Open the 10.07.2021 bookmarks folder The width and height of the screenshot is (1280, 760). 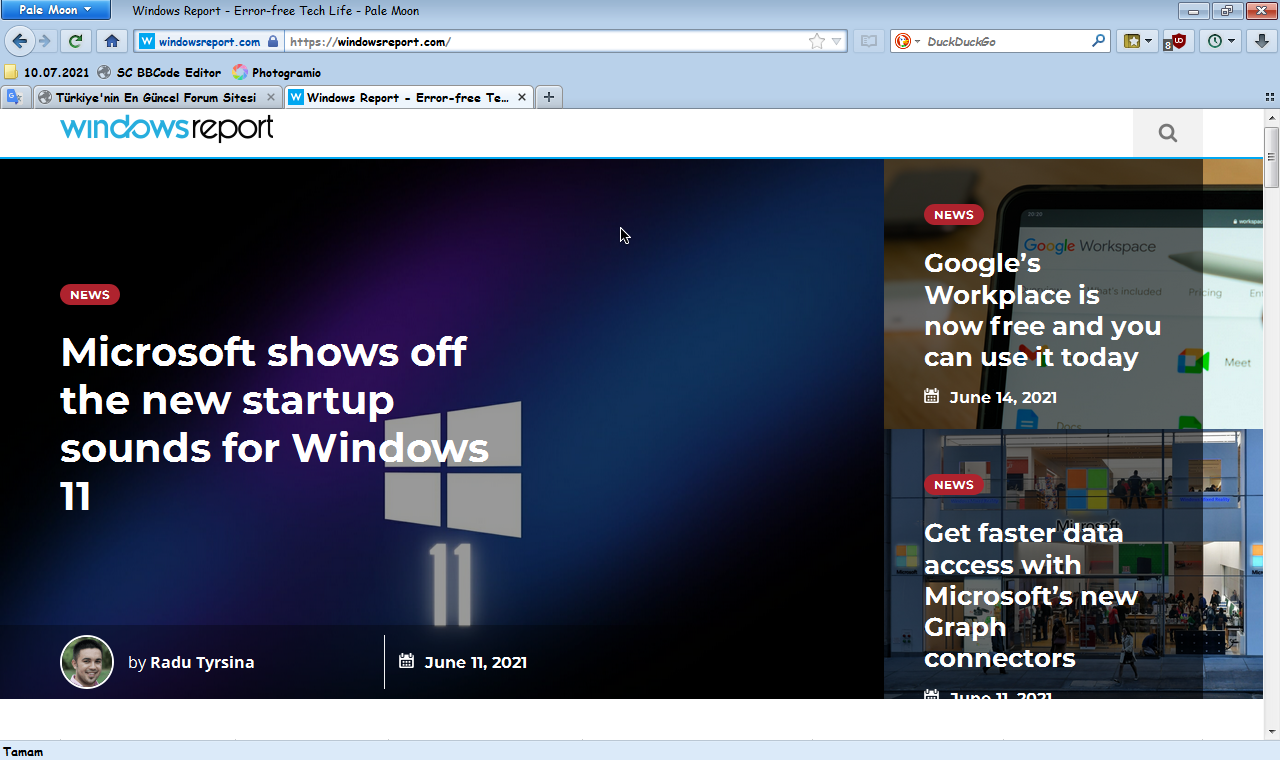(46, 72)
